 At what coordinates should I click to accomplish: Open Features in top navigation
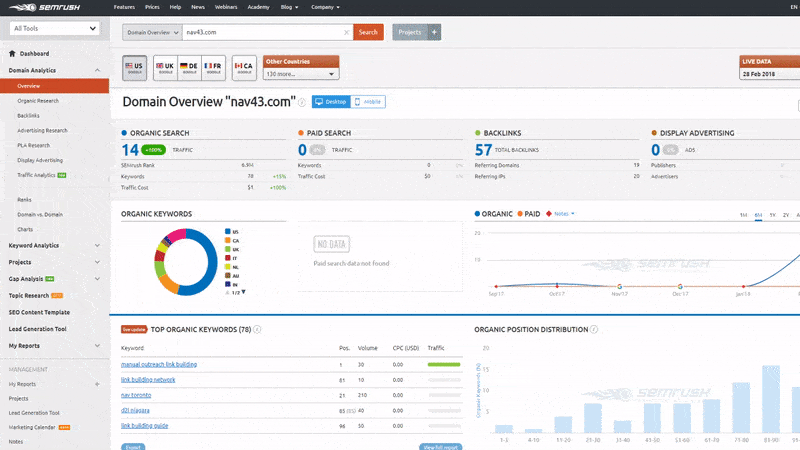point(124,7)
